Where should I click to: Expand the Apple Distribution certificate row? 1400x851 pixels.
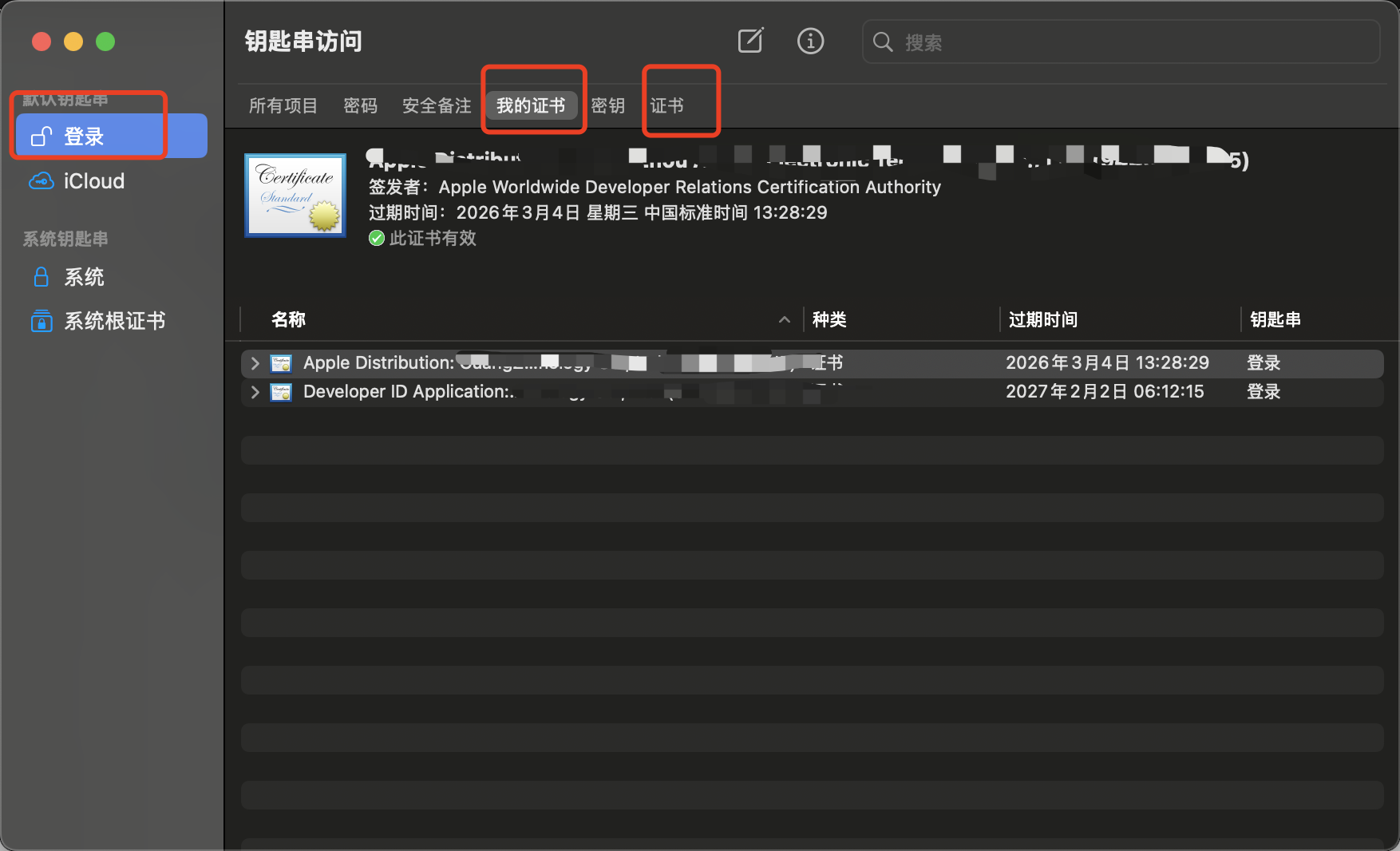coord(255,363)
